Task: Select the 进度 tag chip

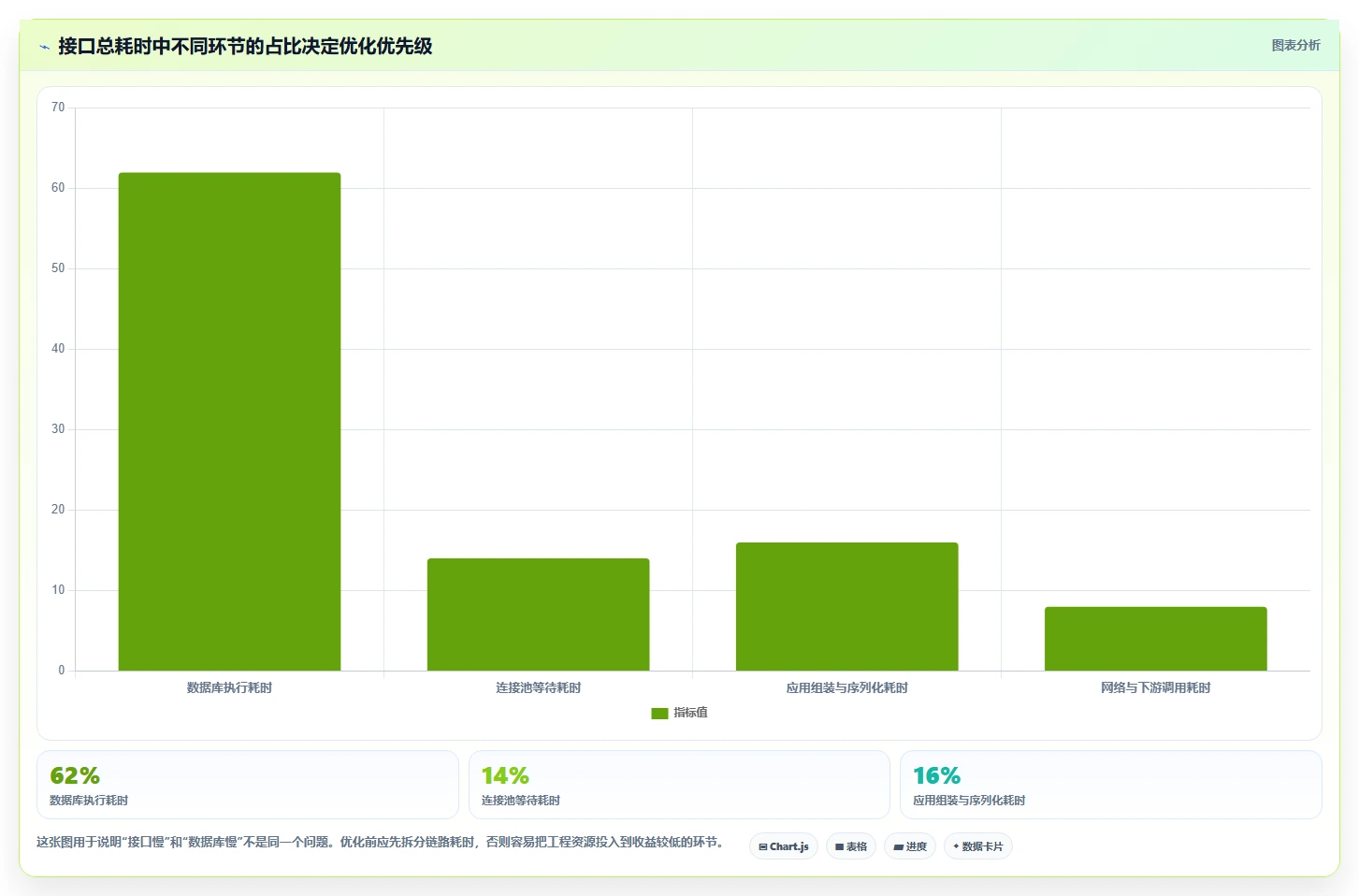Action: coord(910,846)
